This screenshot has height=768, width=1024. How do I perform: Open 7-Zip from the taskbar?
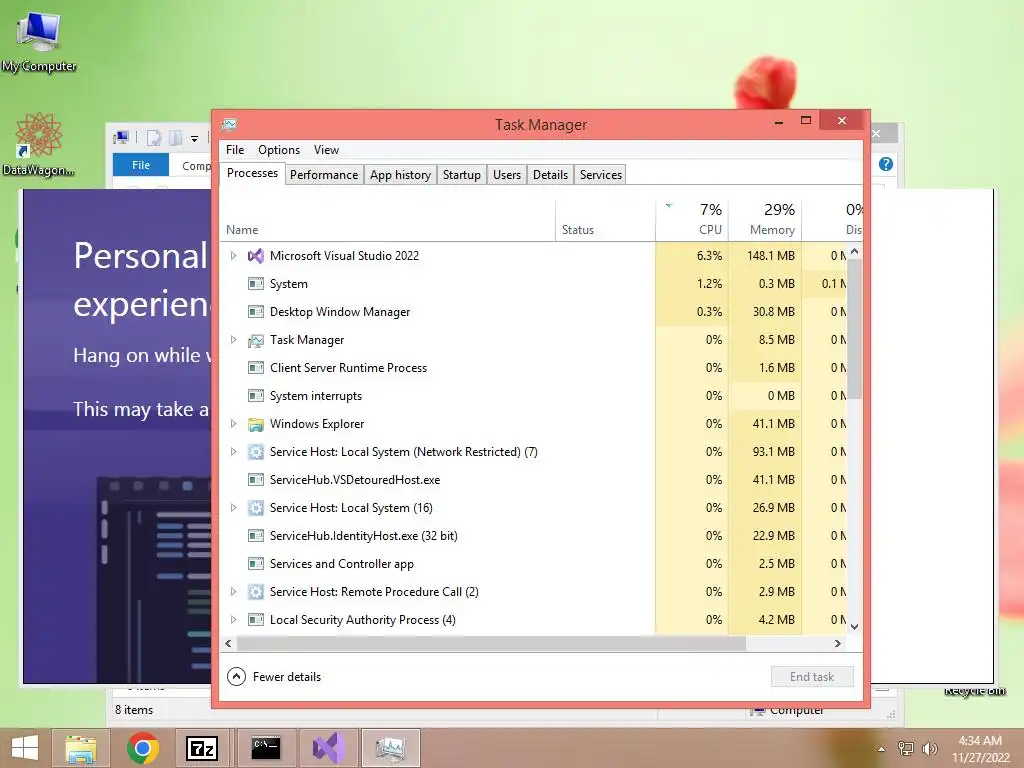tap(202, 748)
